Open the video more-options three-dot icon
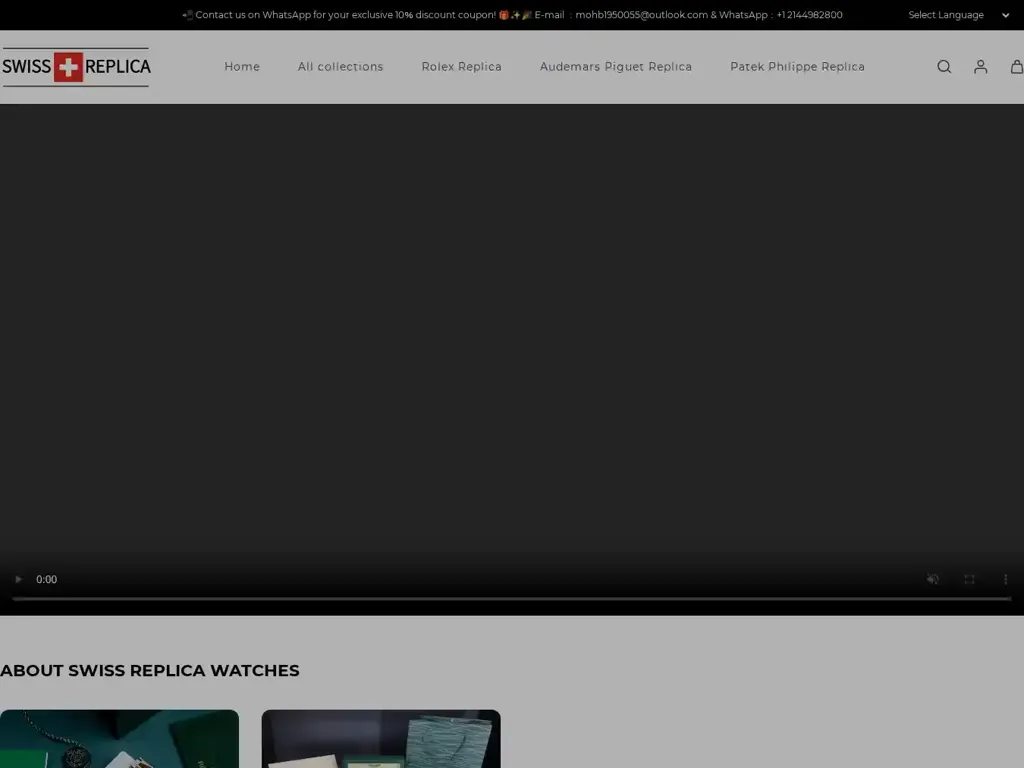Viewport: 1024px width, 768px height. pos(1005,579)
